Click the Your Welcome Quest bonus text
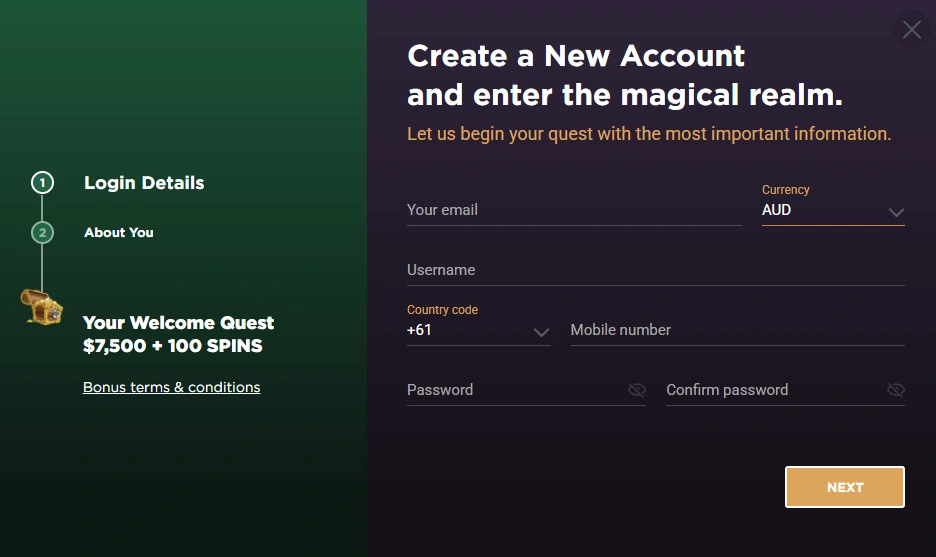 [178, 334]
